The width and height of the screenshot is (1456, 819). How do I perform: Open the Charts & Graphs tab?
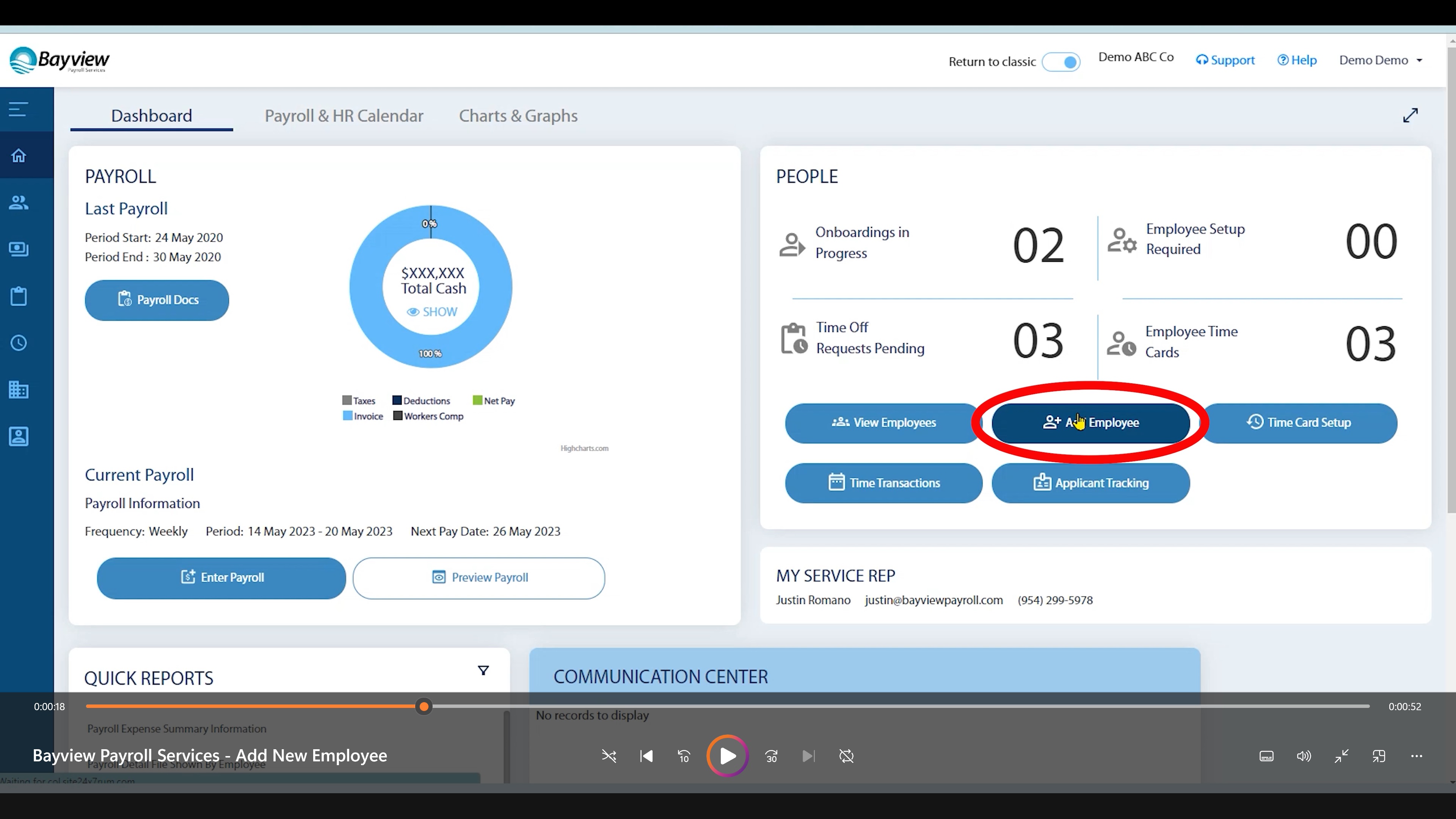(518, 116)
